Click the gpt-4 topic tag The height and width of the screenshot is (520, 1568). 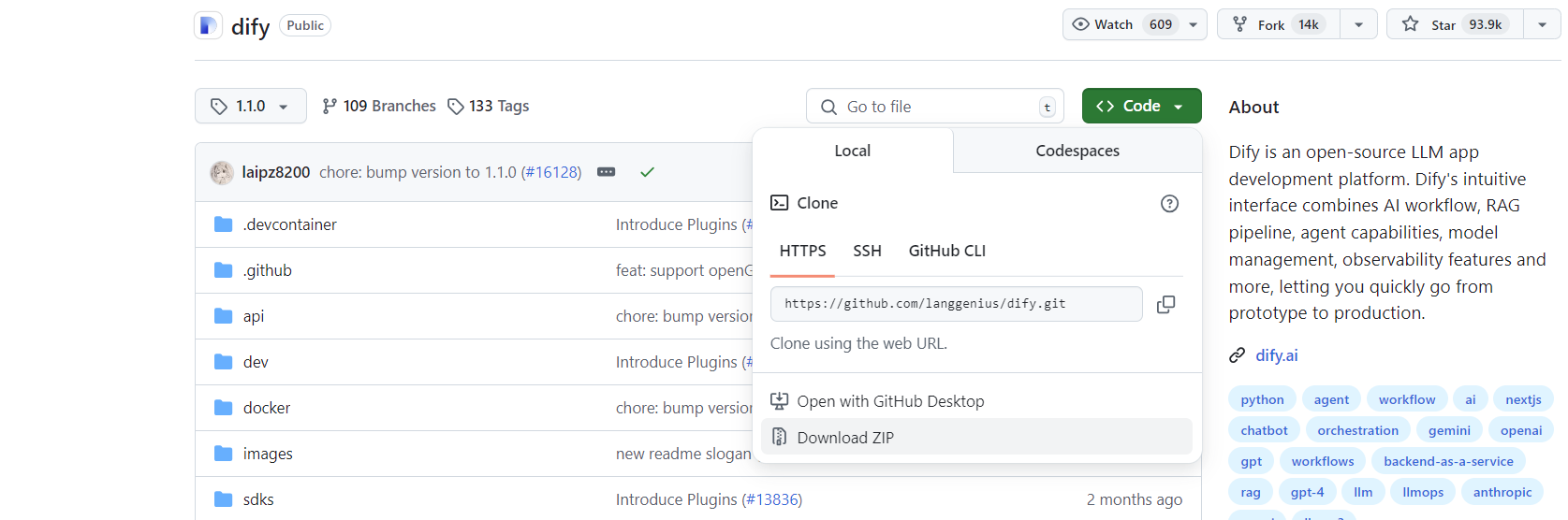[x=1307, y=492]
